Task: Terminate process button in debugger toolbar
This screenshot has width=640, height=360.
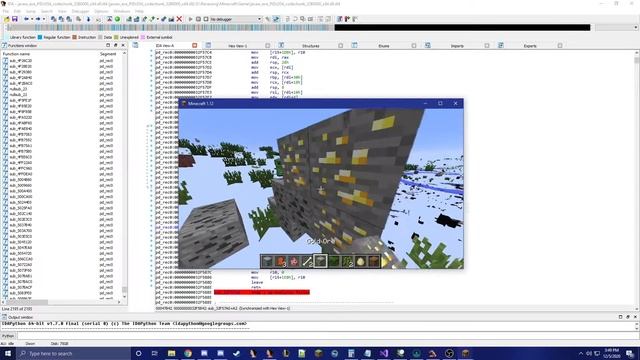Action: [206, 19]
